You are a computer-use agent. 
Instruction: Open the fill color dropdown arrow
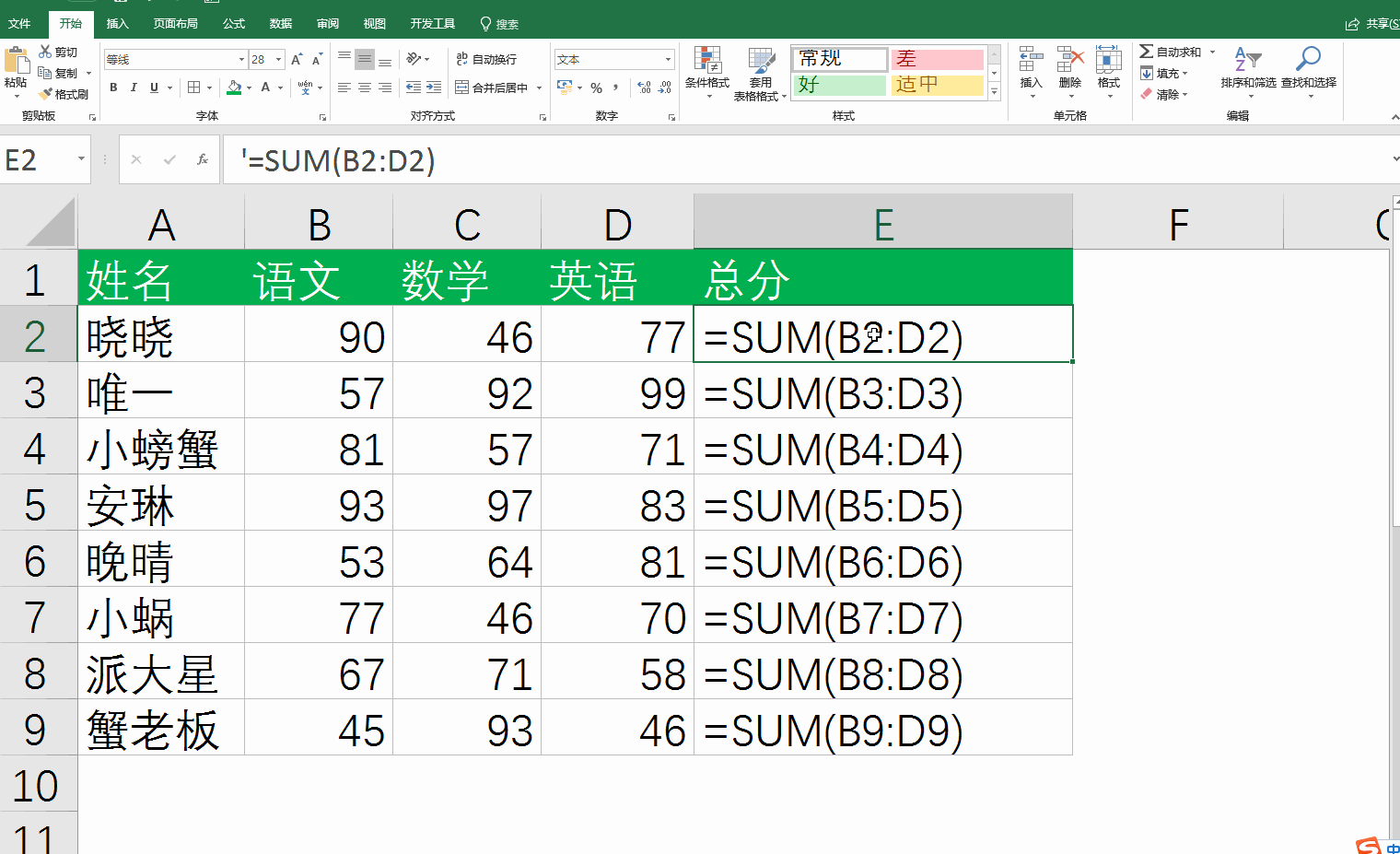(x=249, y=88)
